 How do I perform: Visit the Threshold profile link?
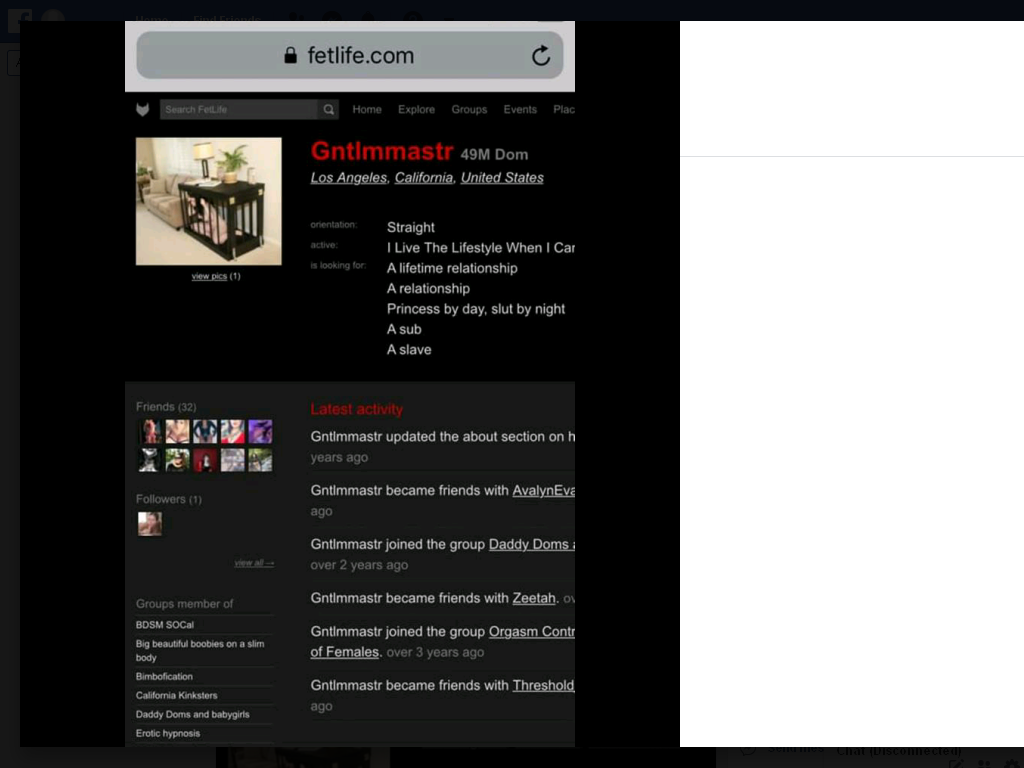click(x=543, y=685)
